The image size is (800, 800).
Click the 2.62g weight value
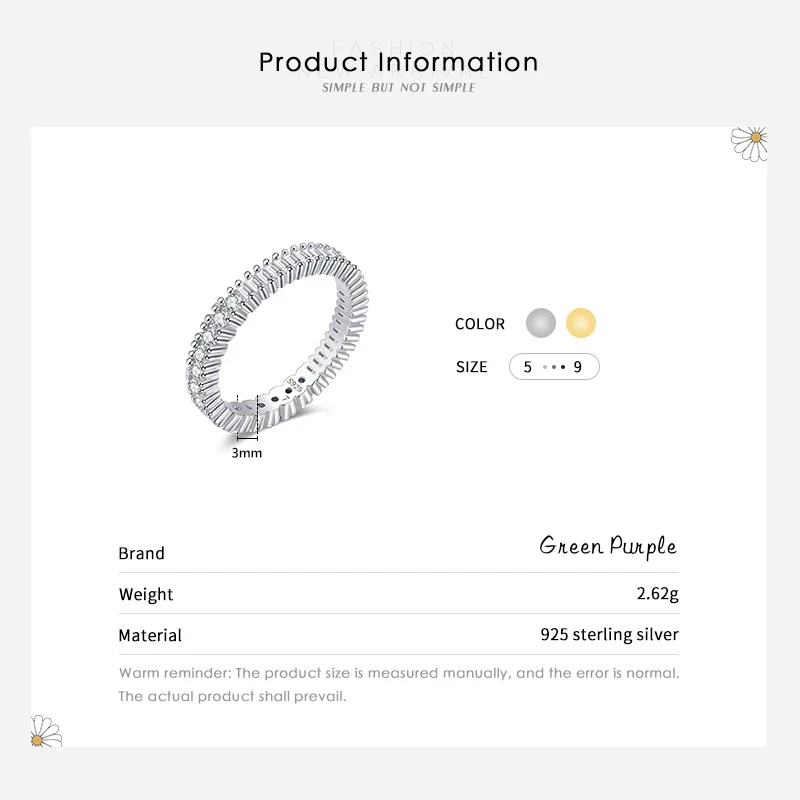coord(657,594)
